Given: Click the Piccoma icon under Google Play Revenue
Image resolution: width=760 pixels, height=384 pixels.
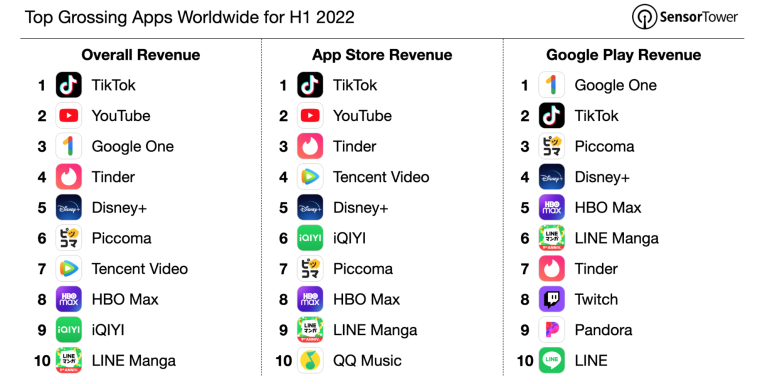Looking at the screenshot, I should pos(552,146).
